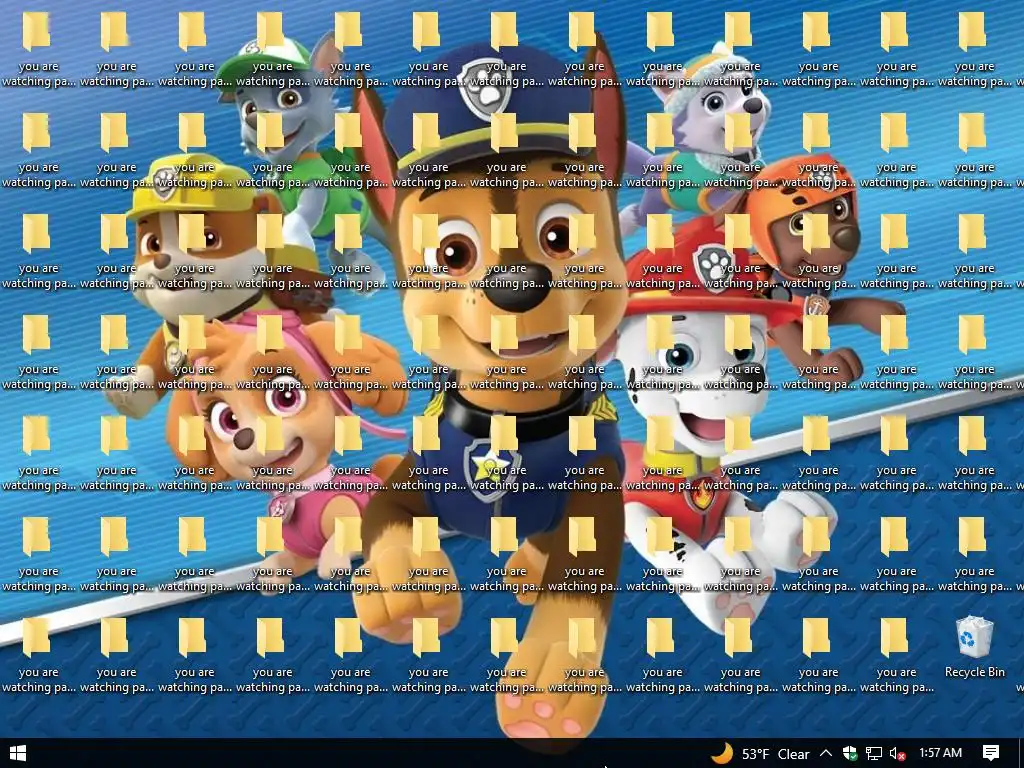Expand the hidden tray icons chevron
Viewport: 1024px width, 768px height.
pyautogui.click(x=826, y=754)
